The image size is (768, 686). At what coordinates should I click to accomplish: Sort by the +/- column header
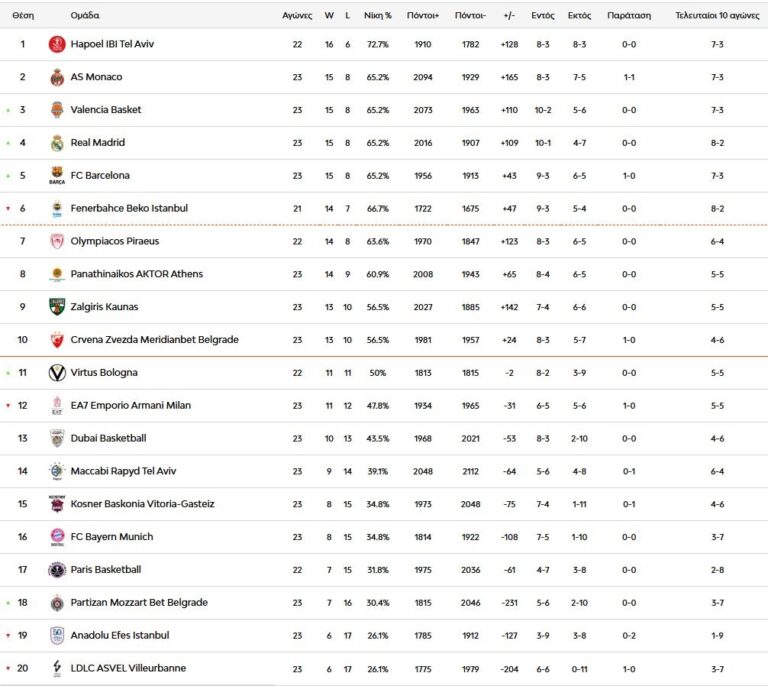pos(509,16)
